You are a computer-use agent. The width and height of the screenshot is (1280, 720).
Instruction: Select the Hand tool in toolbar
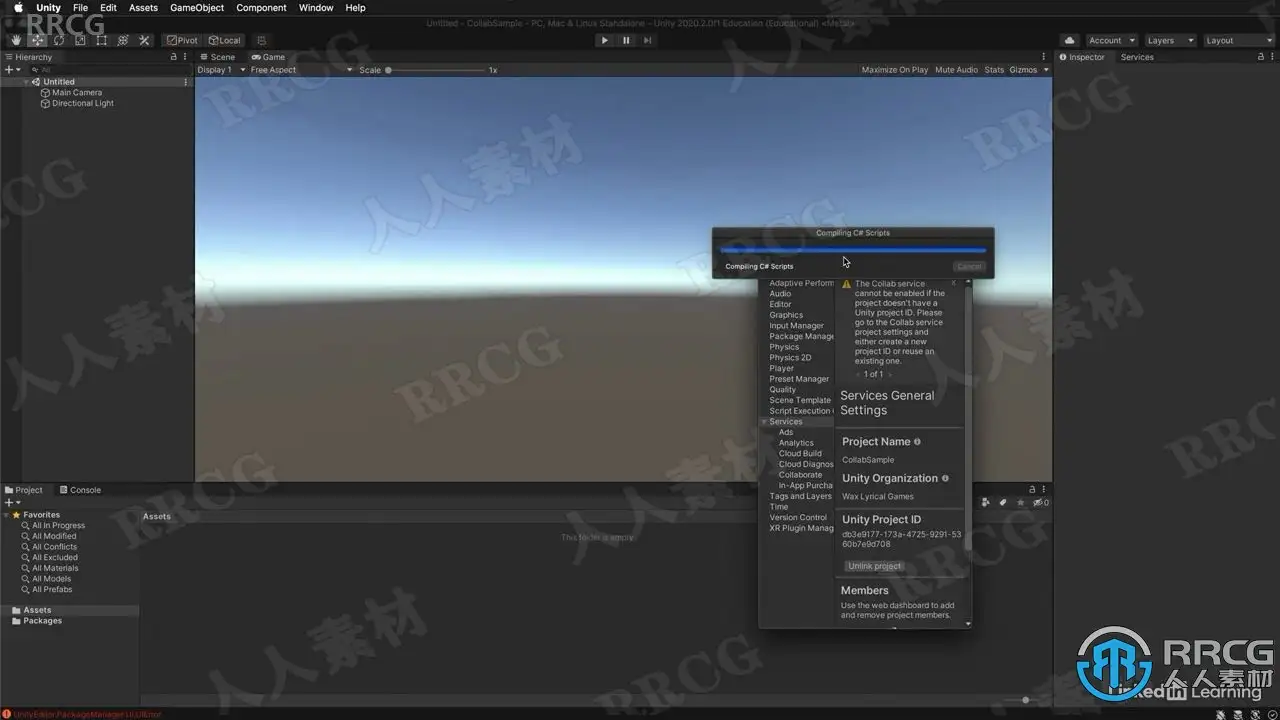click(17, 40)
